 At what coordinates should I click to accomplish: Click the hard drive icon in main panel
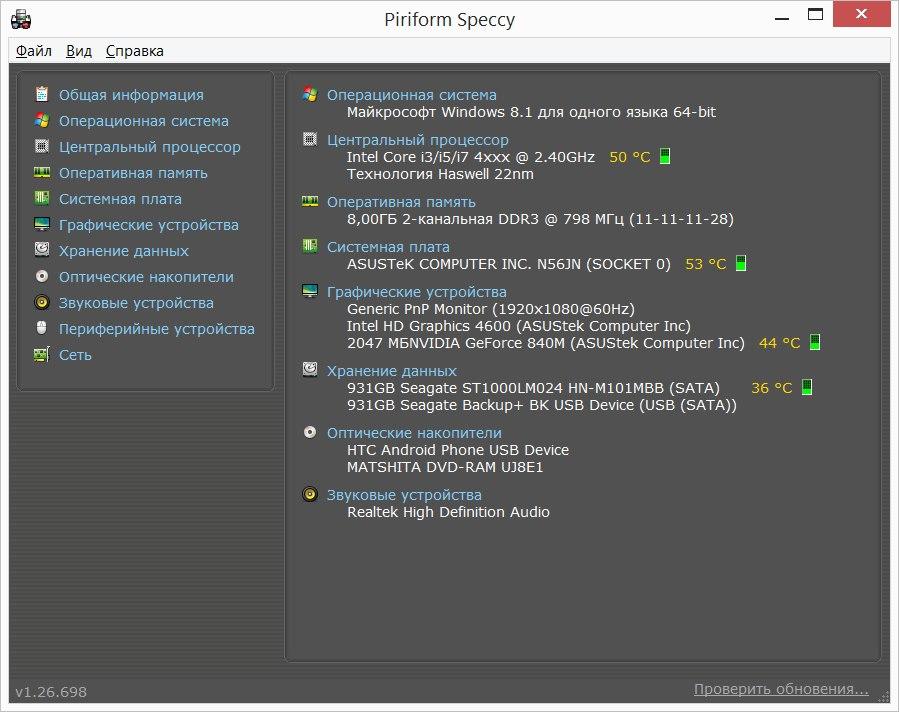point(310,369)
